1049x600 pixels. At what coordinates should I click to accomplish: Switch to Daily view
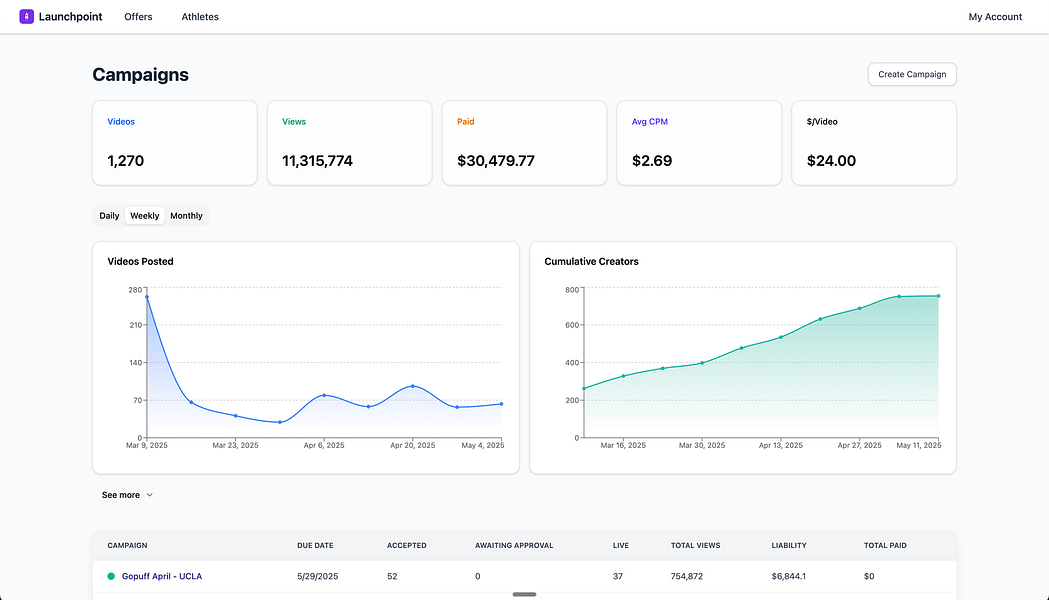click(x=109, y=215)
